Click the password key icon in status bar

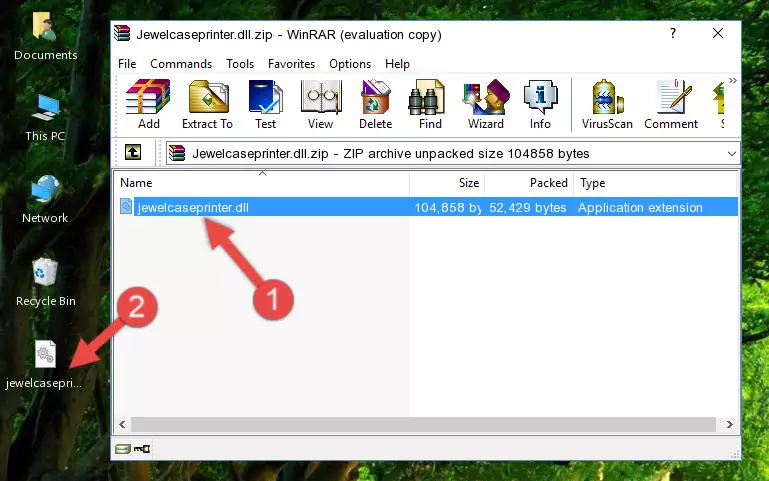coord(142,448)
